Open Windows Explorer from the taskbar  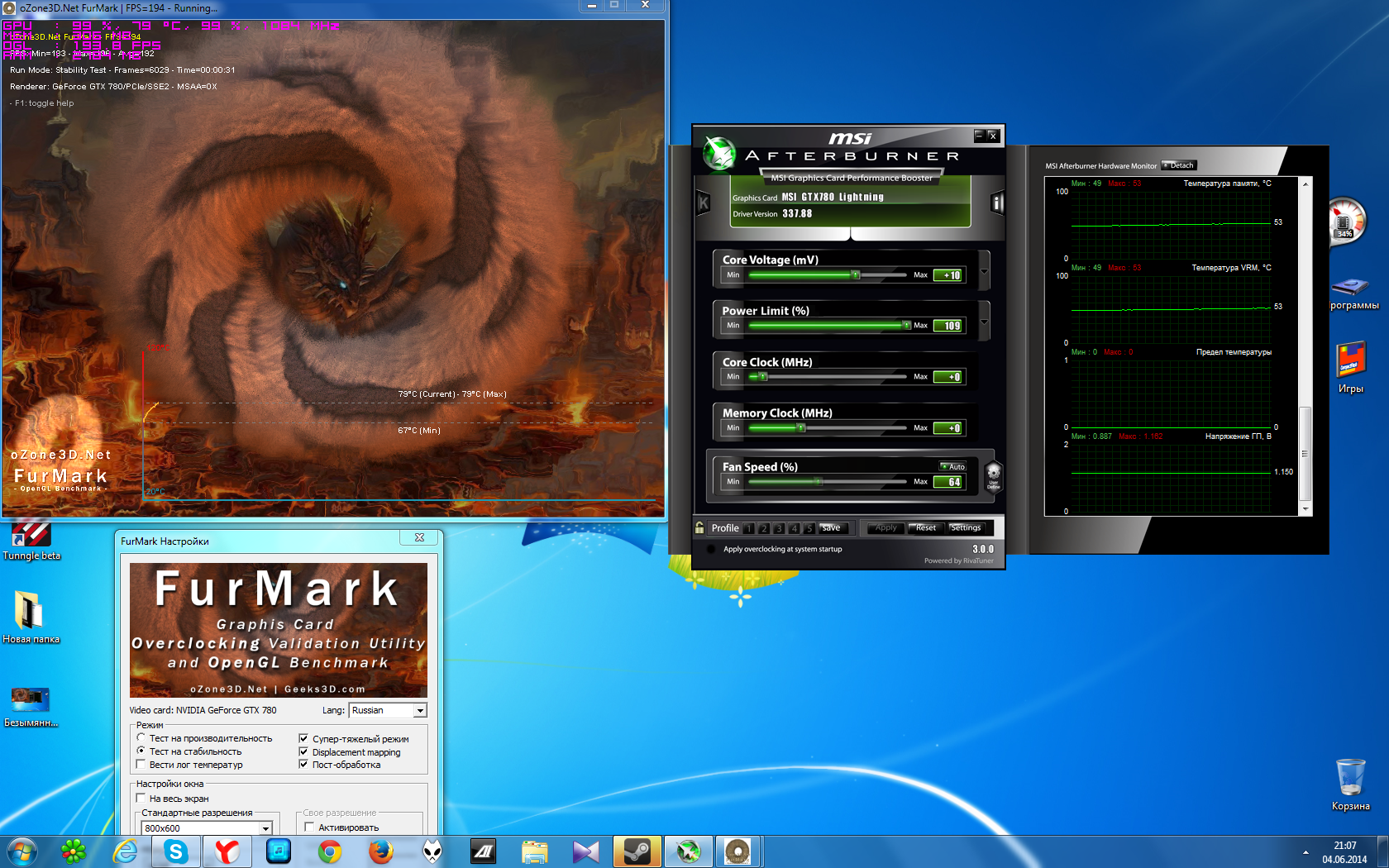click(x=535, y=851)
